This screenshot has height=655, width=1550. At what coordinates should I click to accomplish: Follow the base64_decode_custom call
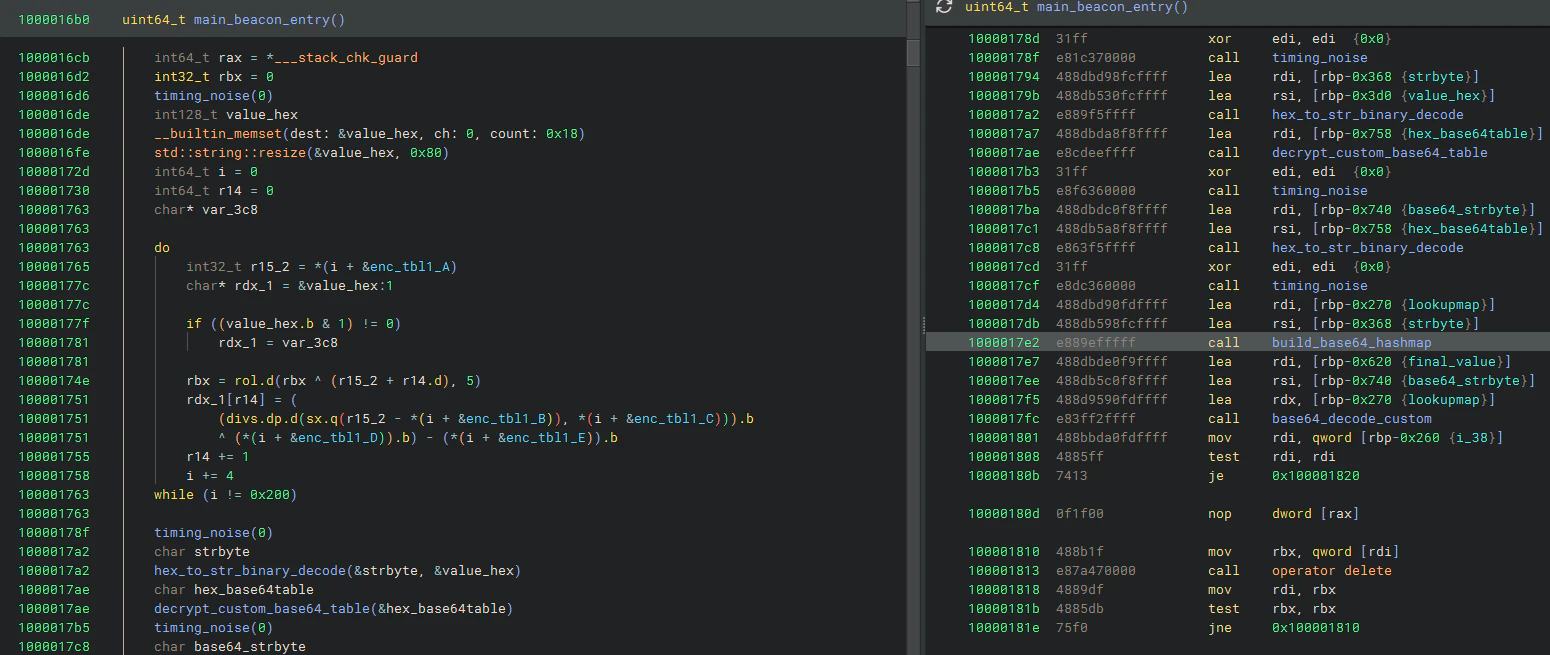click(x=1352, y=419)
